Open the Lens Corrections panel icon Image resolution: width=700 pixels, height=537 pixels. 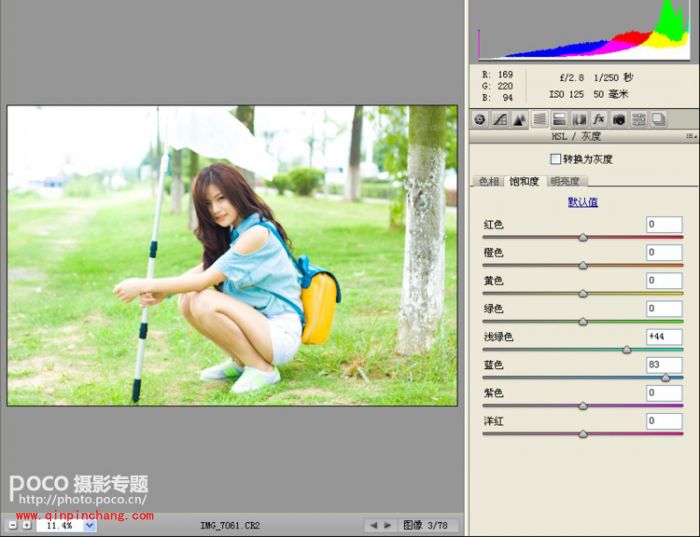(x=579, y=120)
